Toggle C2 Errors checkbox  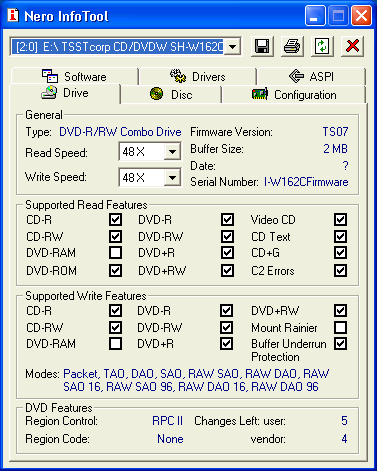click(x=340, y=270)
